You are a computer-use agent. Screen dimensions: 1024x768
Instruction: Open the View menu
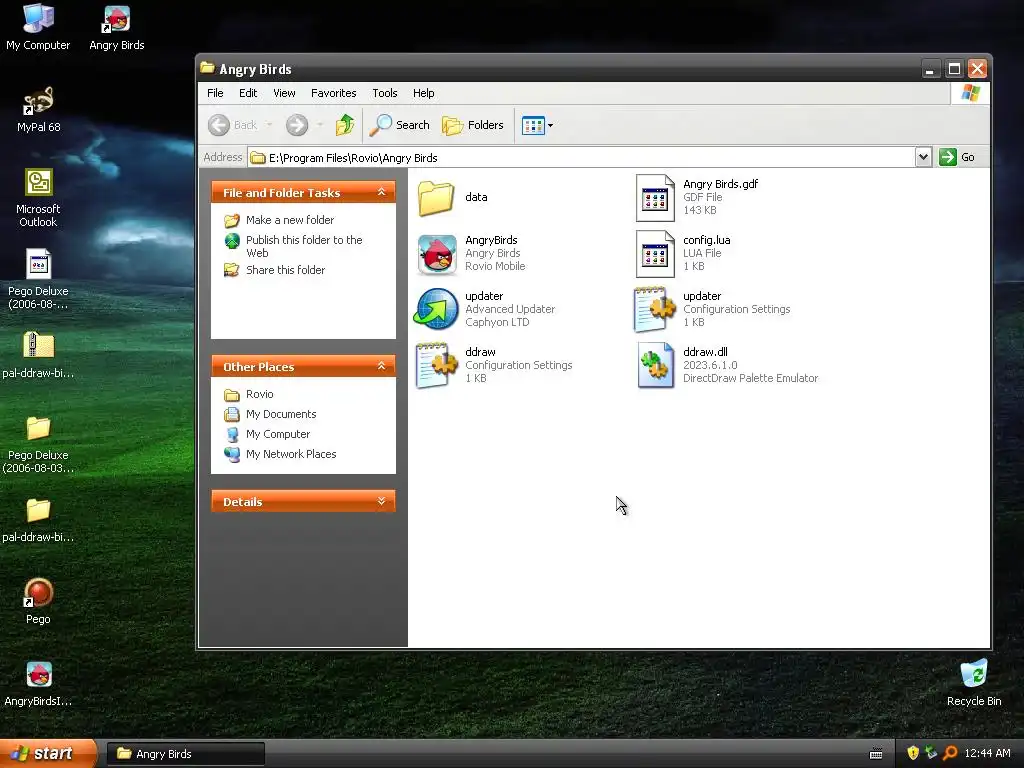click(284, 93)
